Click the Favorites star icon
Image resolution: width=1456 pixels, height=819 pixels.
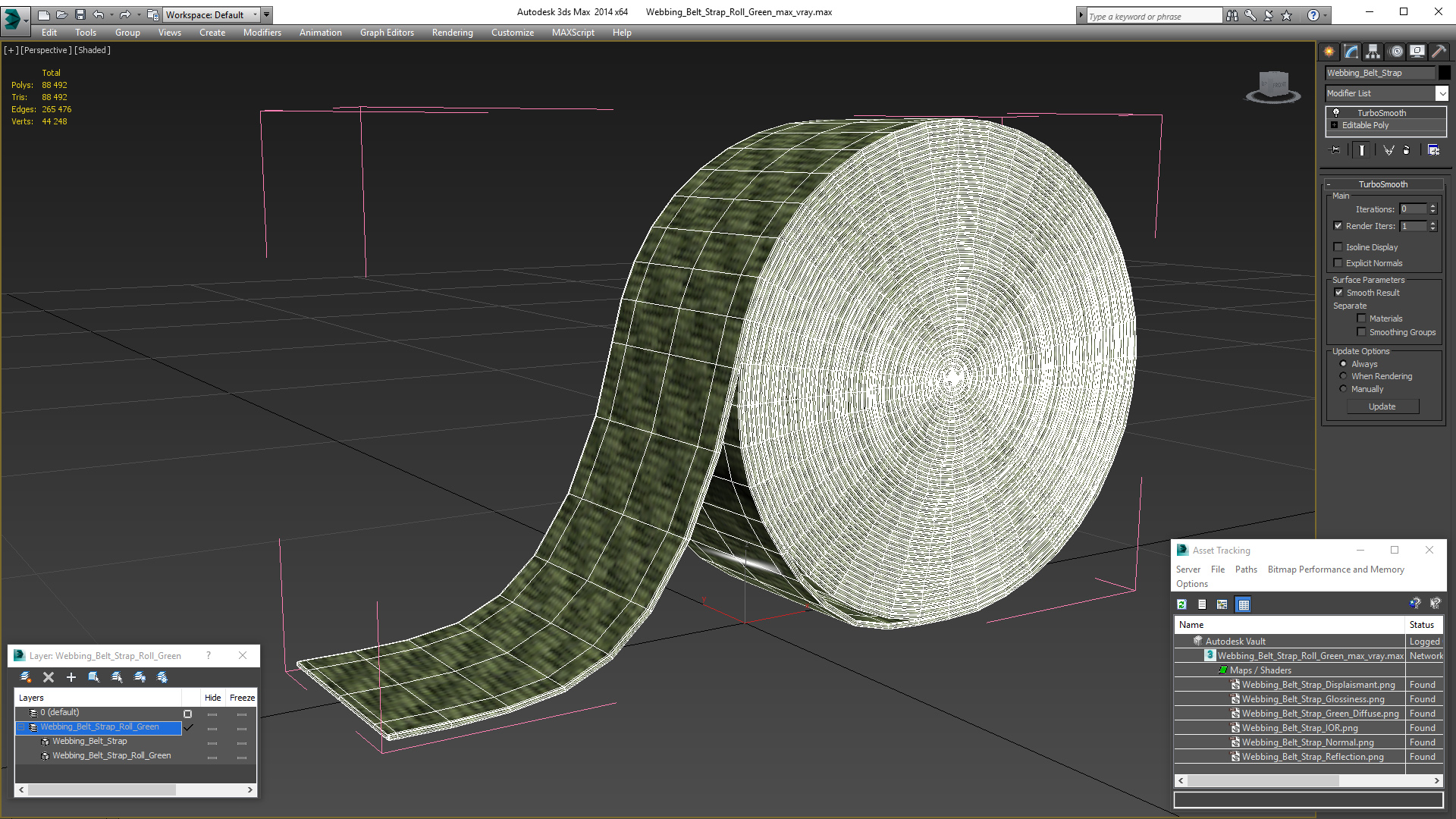1287,15
